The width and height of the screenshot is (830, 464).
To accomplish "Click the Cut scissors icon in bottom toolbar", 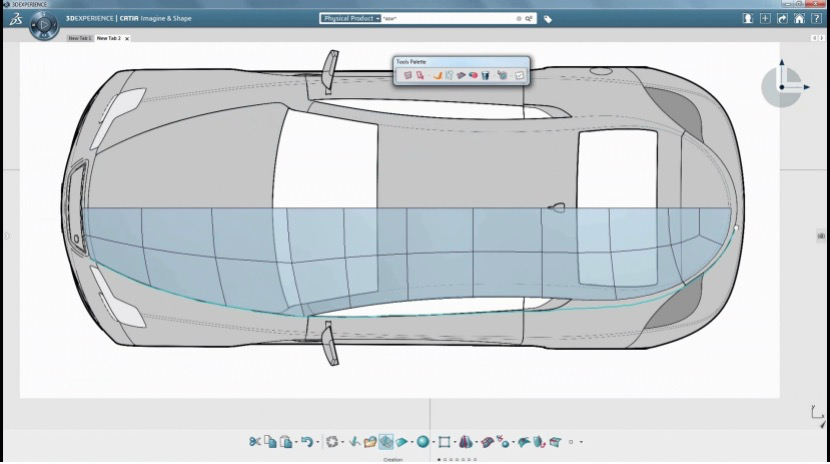I will [x=255, y=441].
